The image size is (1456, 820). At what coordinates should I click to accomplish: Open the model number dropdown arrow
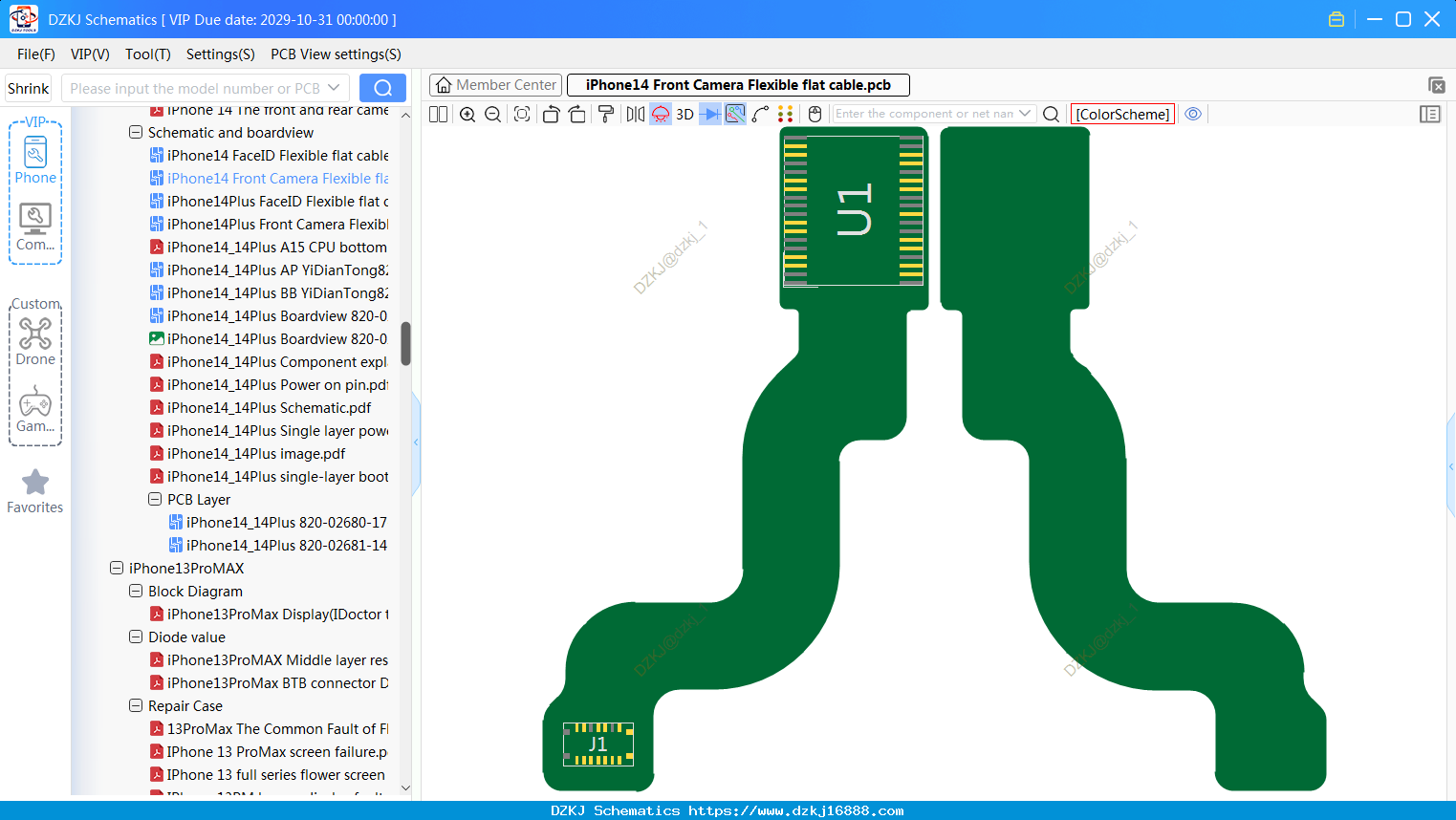coord(334,88)
